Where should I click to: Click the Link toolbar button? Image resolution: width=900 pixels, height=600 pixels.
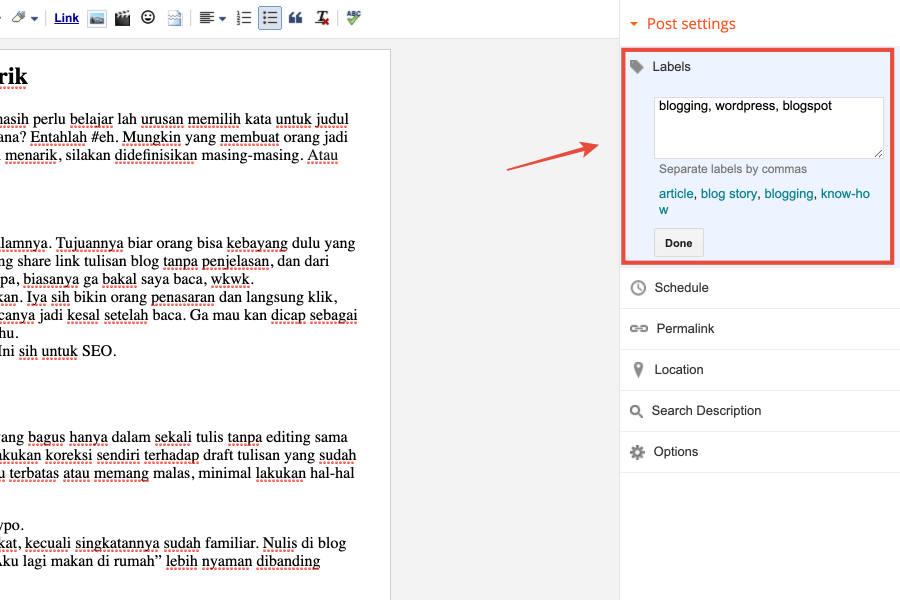pos(66,18)
